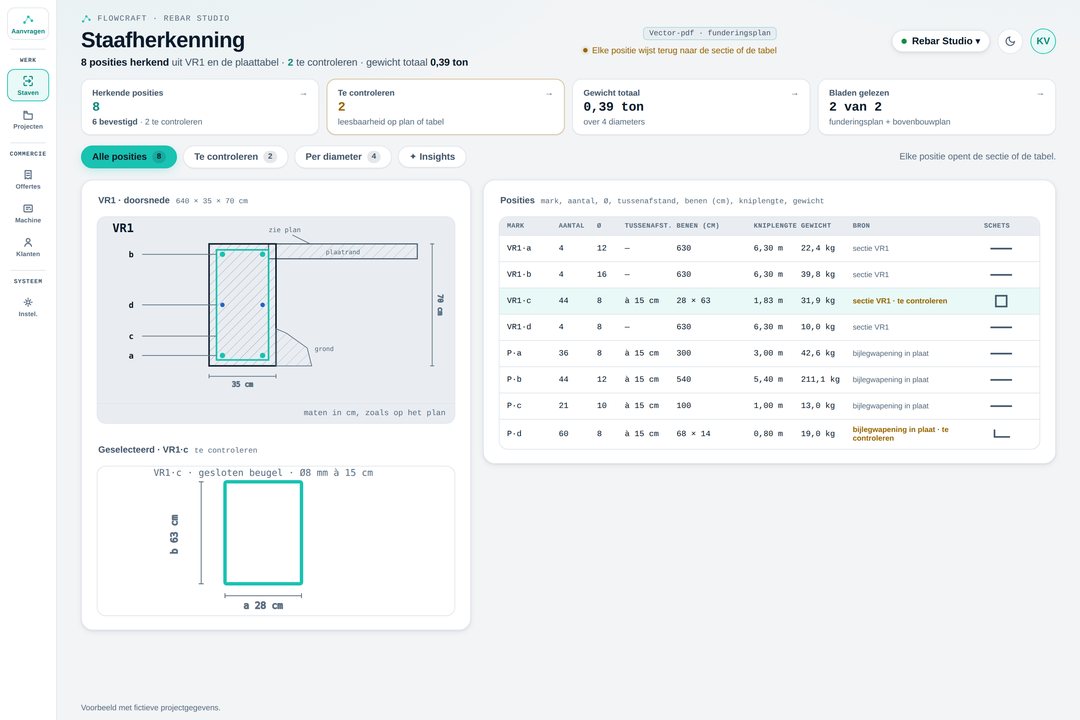Open the KV user avatar
The height and width of the screenshot is (720, 1080).
(1043, 41)
